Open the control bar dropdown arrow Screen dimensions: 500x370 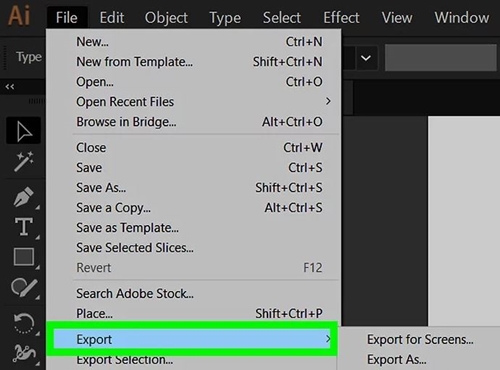pos(366,58)
